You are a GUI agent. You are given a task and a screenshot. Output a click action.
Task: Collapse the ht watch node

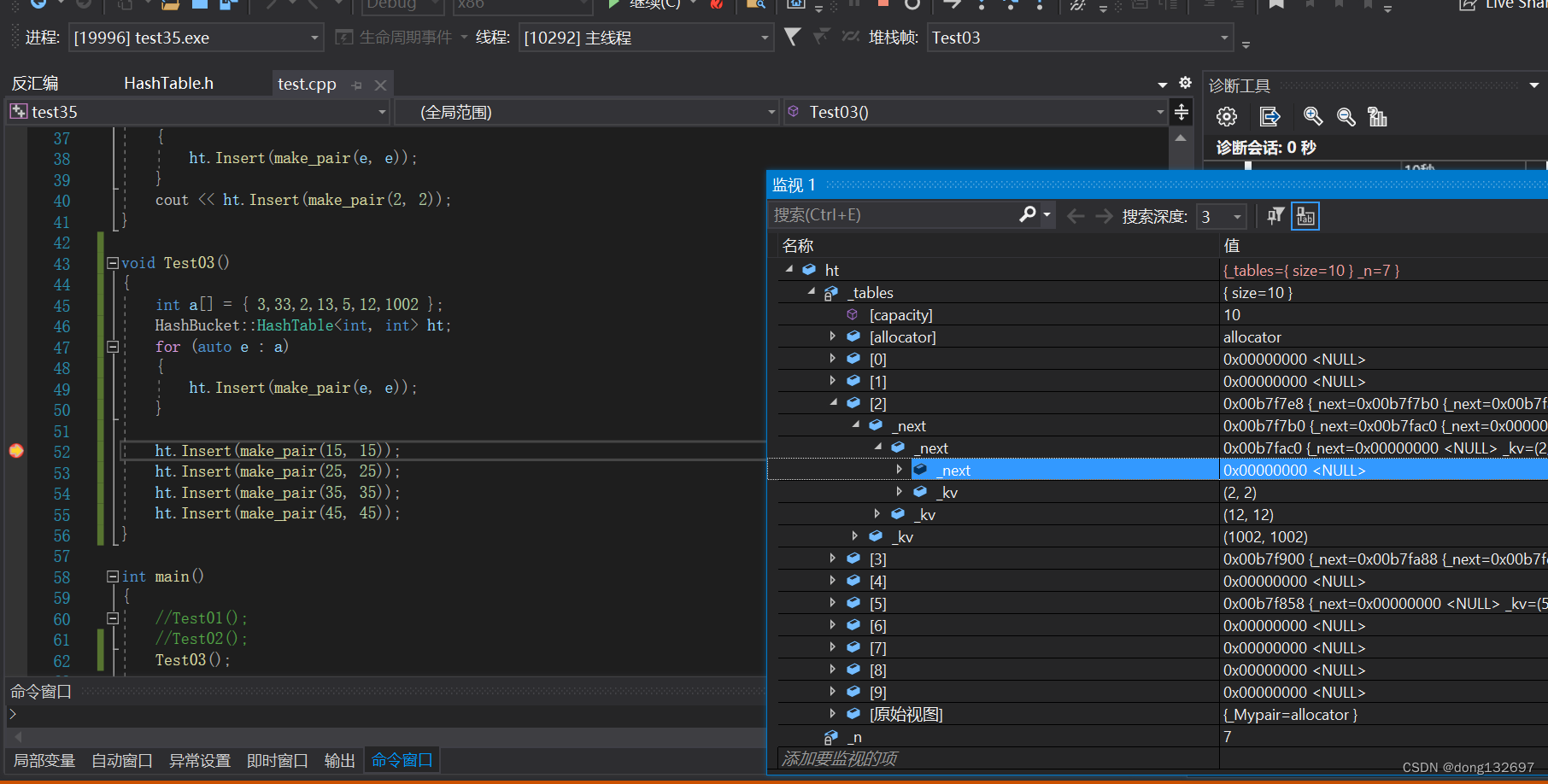pyautogui.click(x=789, y=269)
